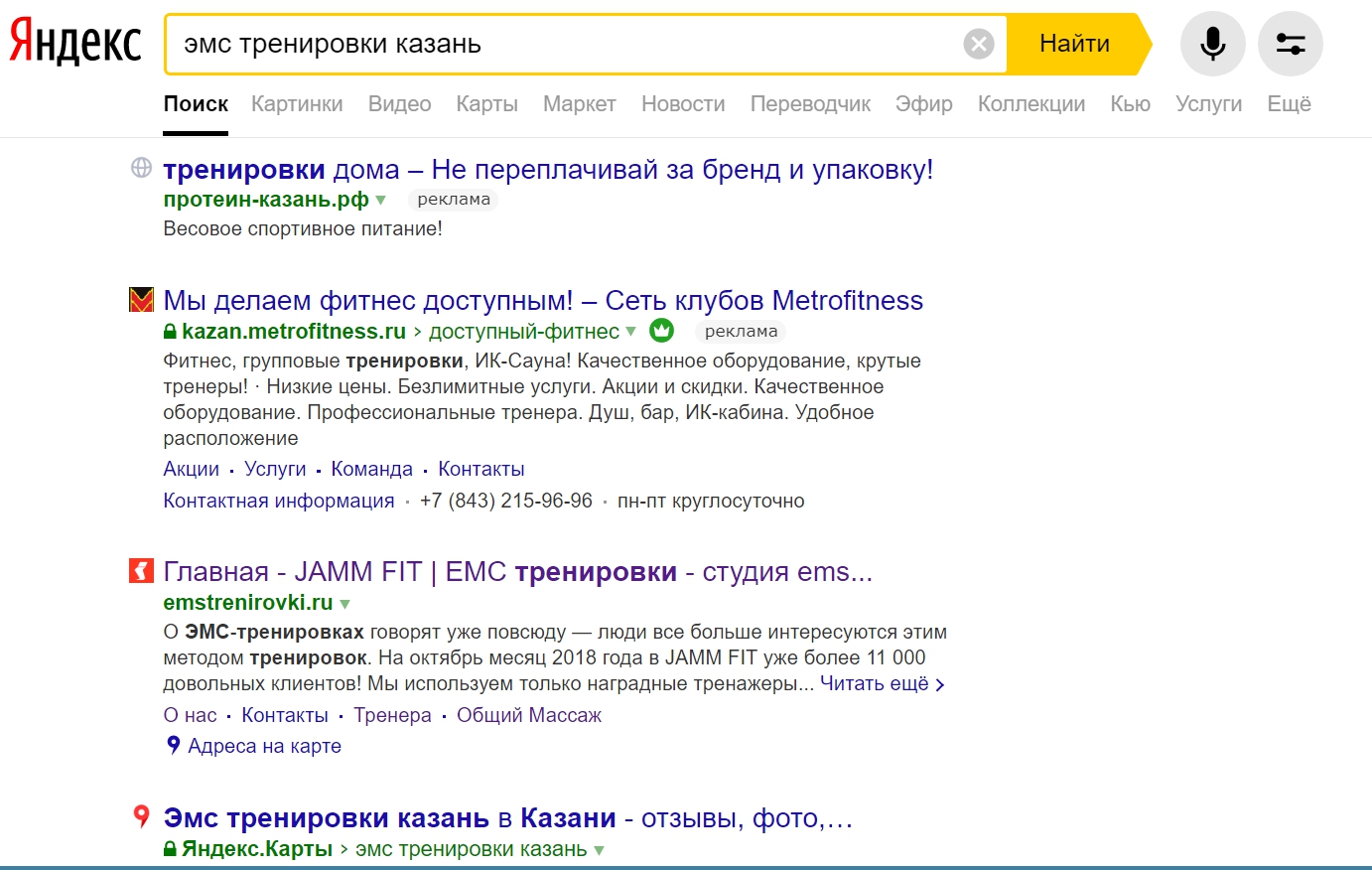Click the JAMM FIT red favicon
Viewport: 1372px width, 870px height.
coord(141,571)
